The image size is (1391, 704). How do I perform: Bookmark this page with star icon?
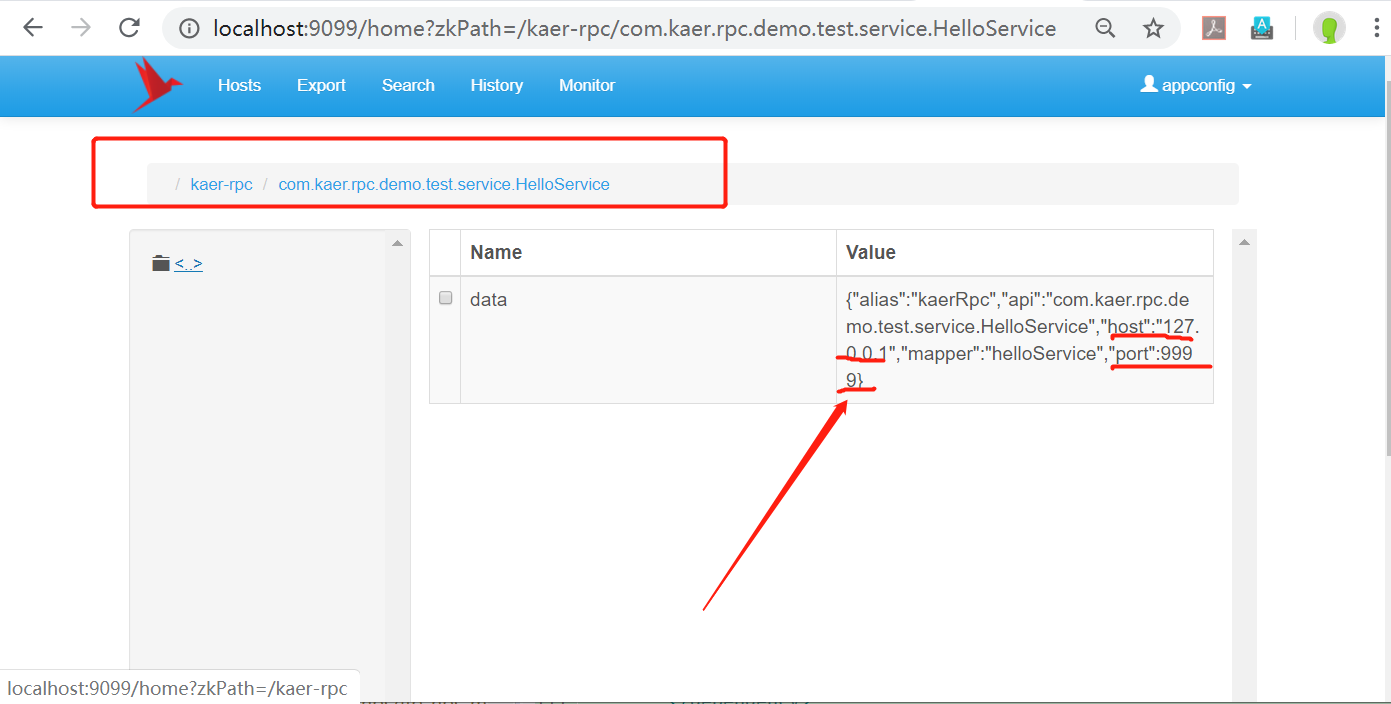tap(1154, 28)
